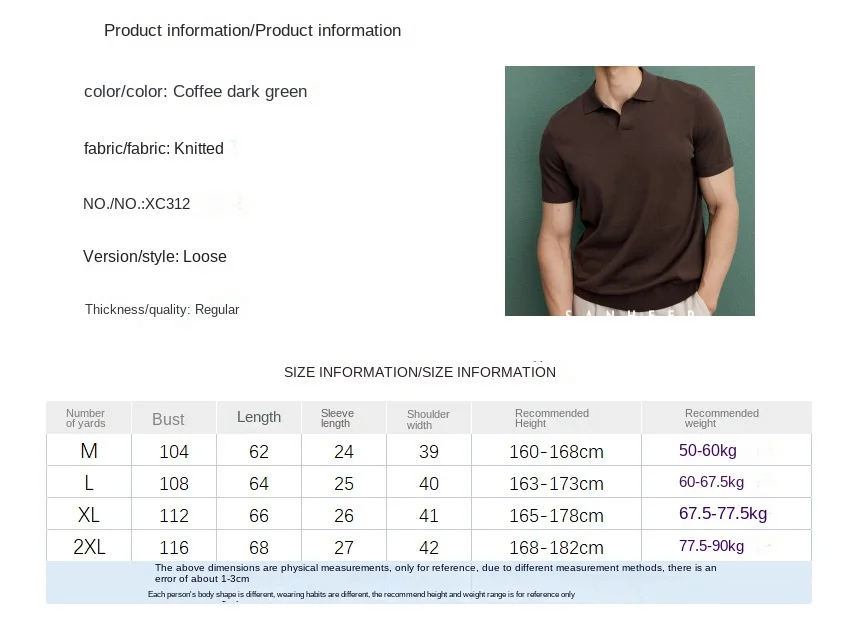Image resolution: width=849 pixels, height=632 pixels.
Task: Click length value '68'
Action: (x=259, y=548)
